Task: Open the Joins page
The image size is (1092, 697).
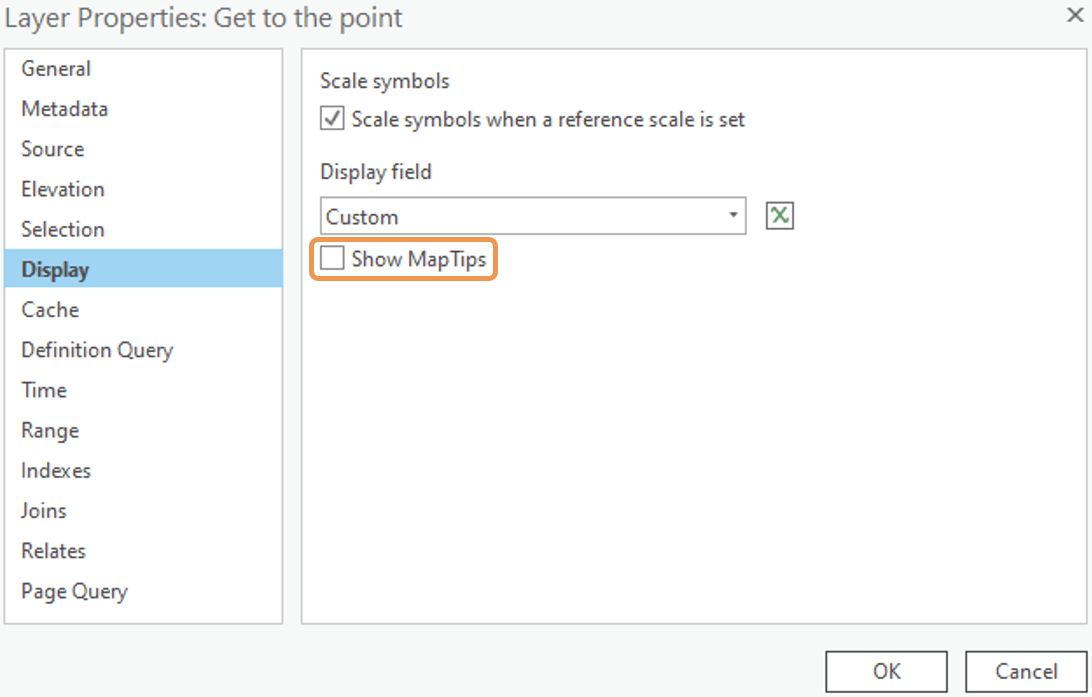Action: coord(43,510)
